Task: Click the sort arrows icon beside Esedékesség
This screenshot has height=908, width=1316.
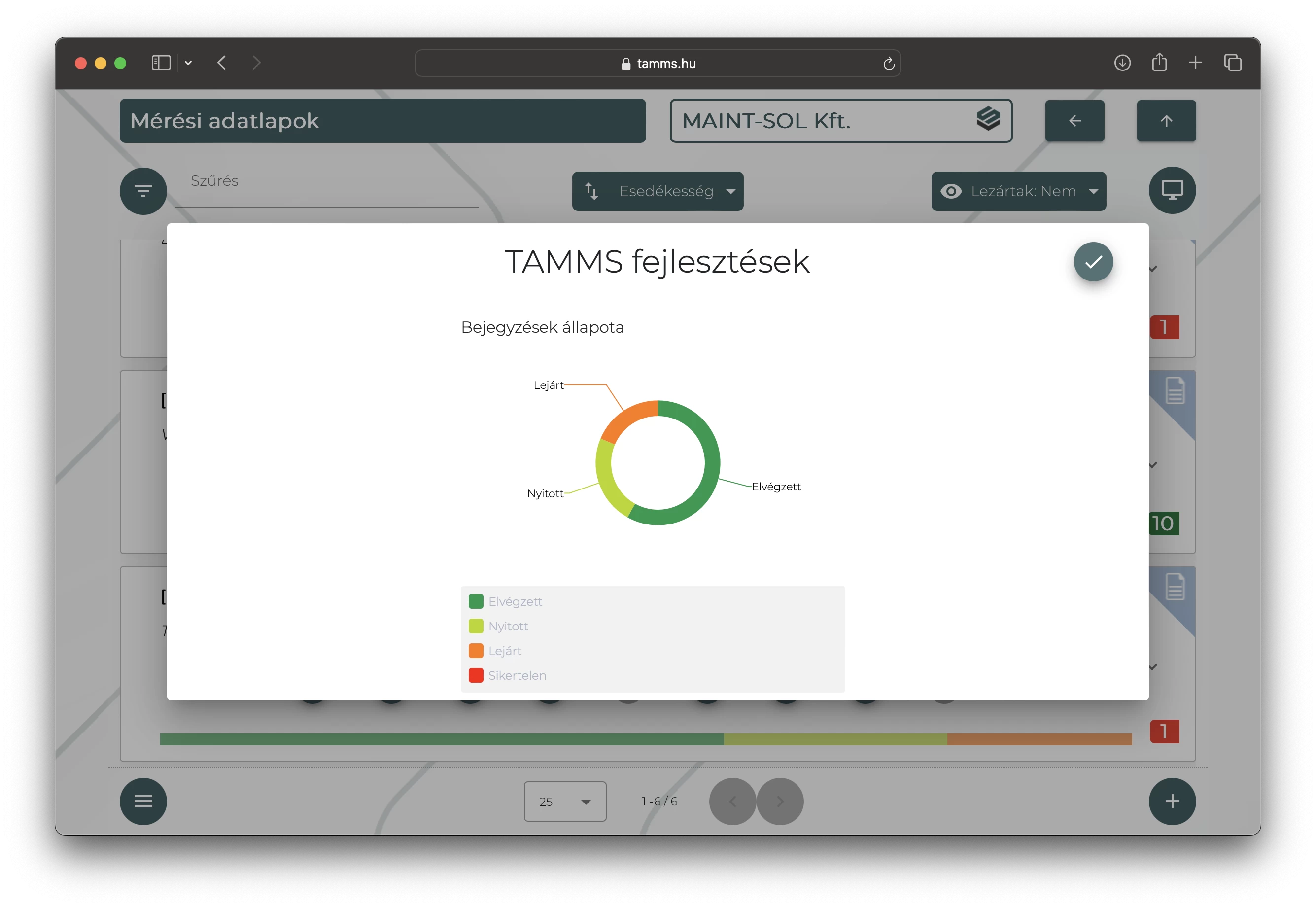Action: [x=591, y=191]
